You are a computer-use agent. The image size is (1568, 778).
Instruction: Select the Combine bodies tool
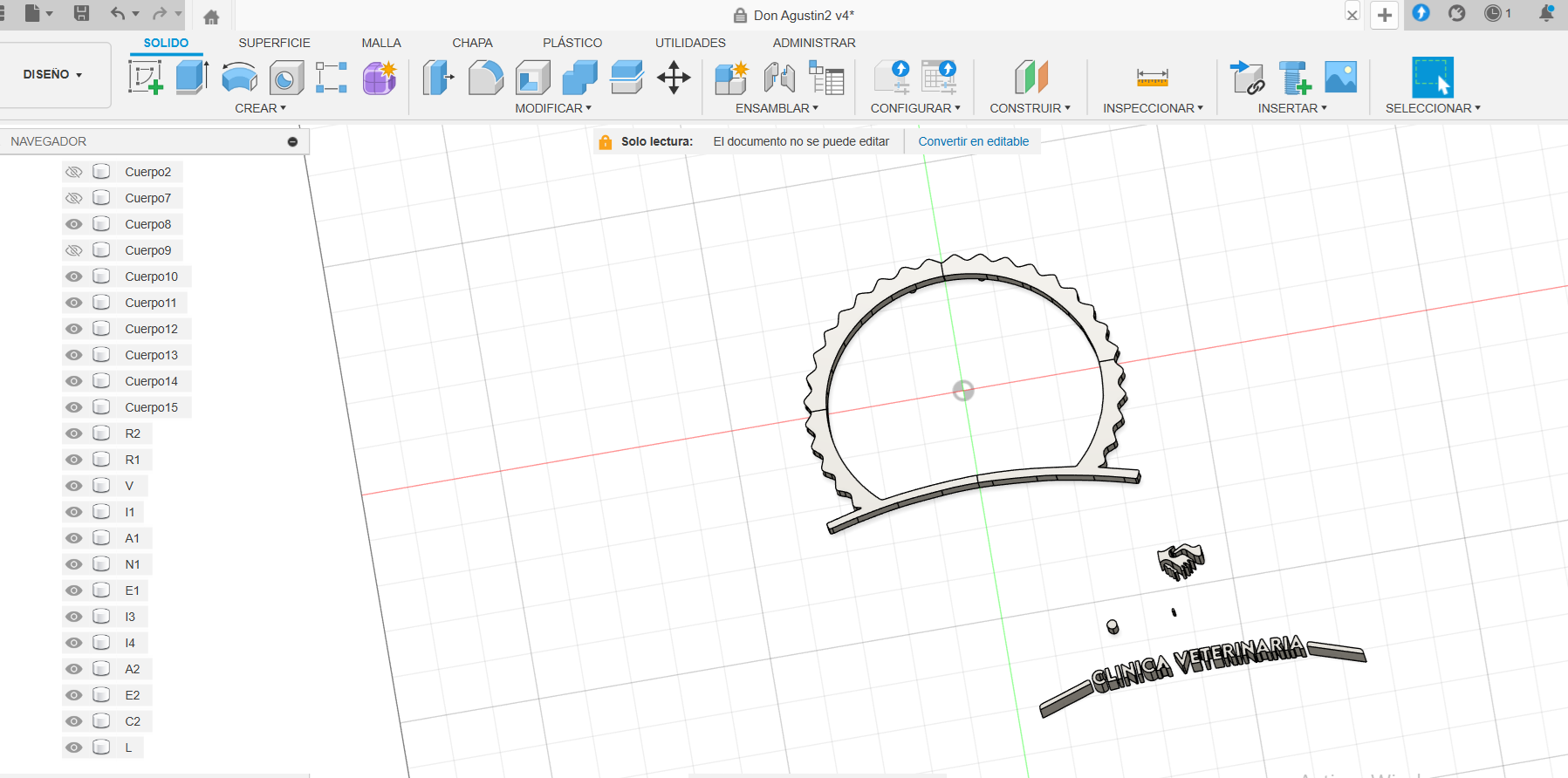point(579,77)
